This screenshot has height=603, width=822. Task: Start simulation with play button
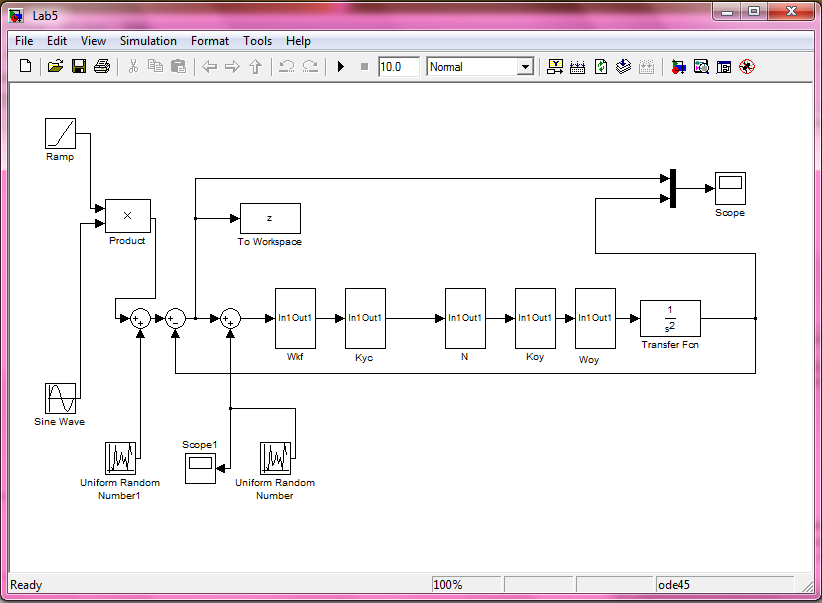(x=341, y=67)
